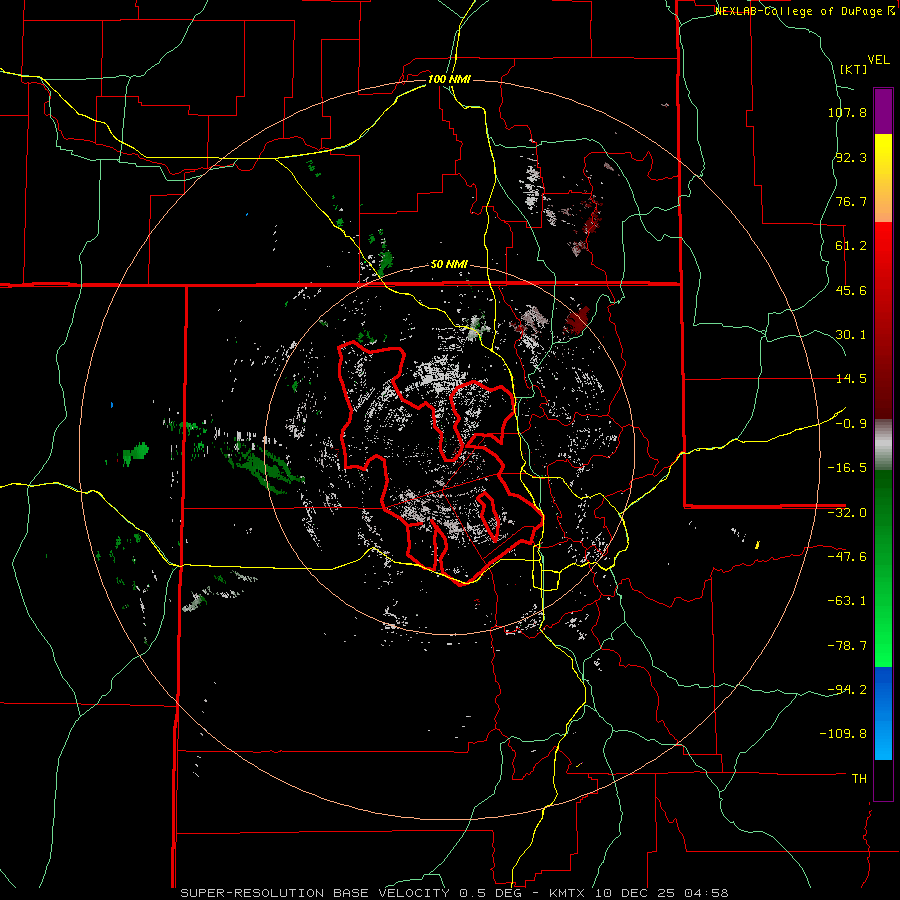Select the -109.8 scale value
This screenshot has width=900, height=900.
click(x=844, y=734)
